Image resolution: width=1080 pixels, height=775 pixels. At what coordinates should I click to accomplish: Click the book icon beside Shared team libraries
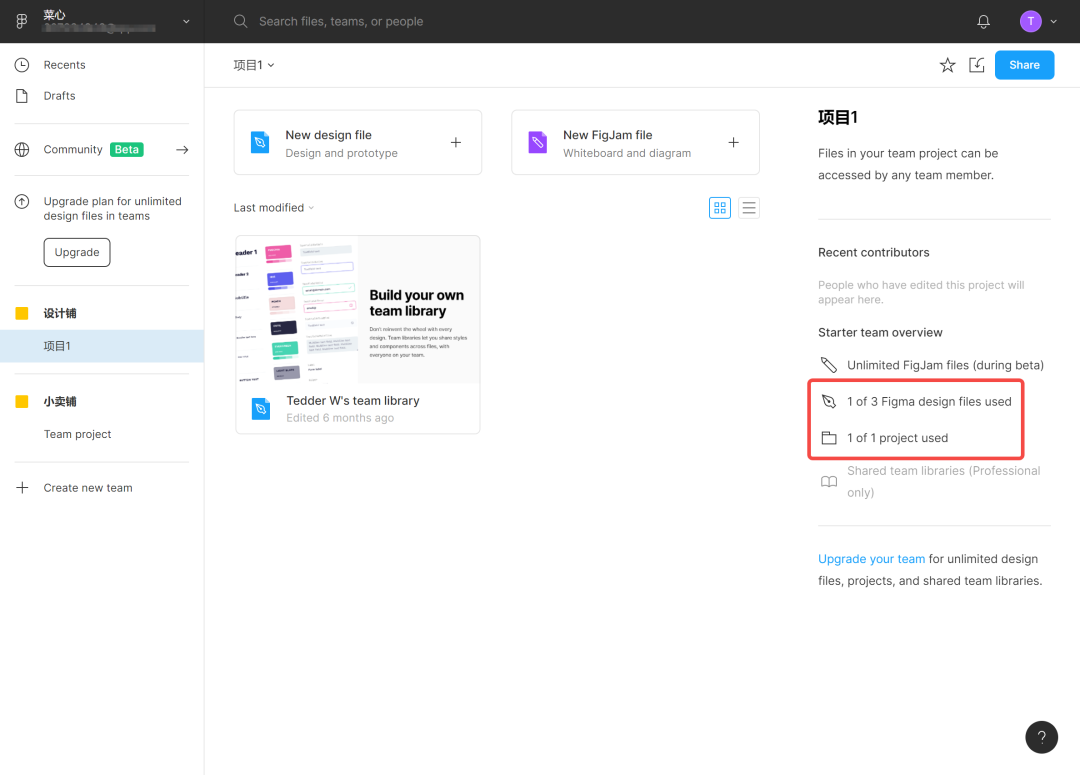coord(829,482)
